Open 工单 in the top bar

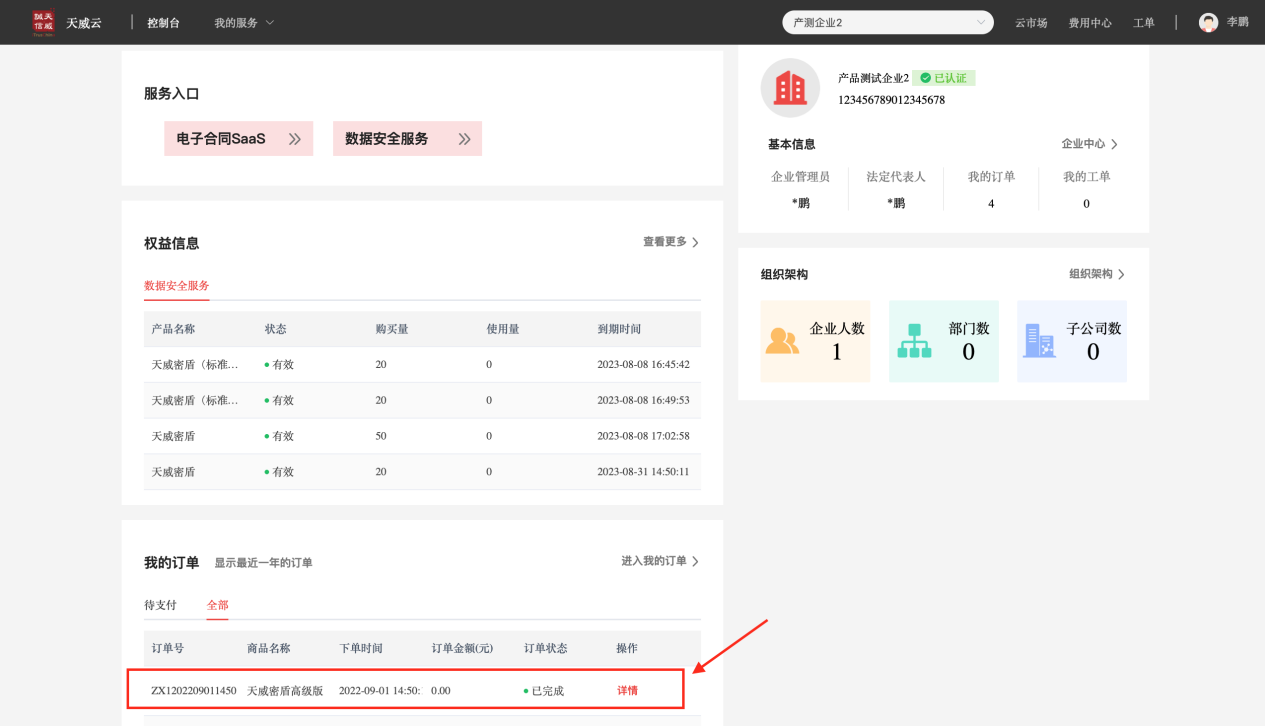1144,22
